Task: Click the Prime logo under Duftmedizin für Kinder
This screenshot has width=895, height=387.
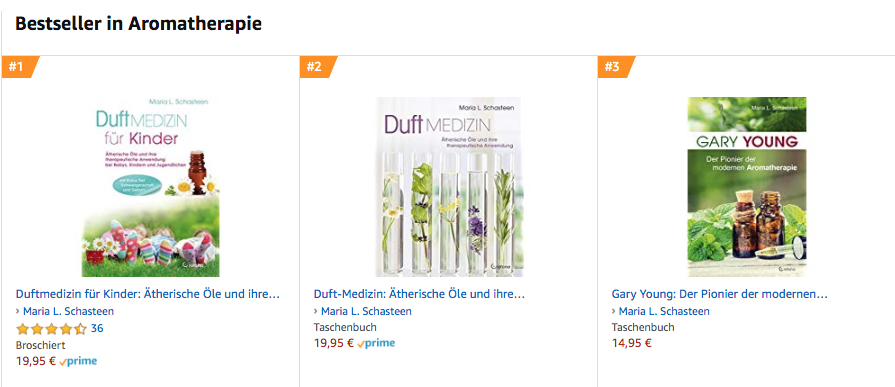Action: click(78, 361)
